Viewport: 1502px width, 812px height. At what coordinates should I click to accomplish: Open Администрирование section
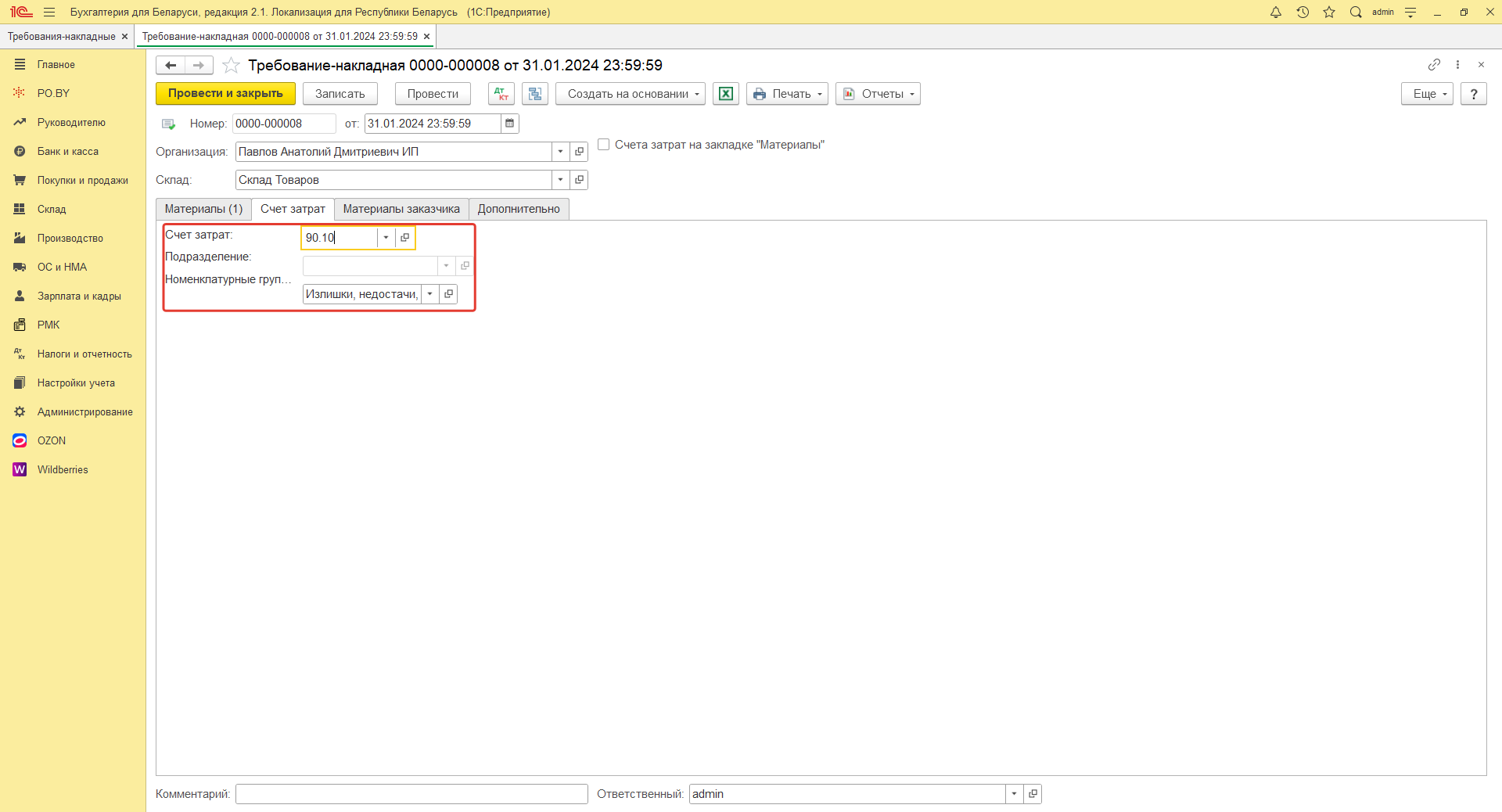coord(85,411)
